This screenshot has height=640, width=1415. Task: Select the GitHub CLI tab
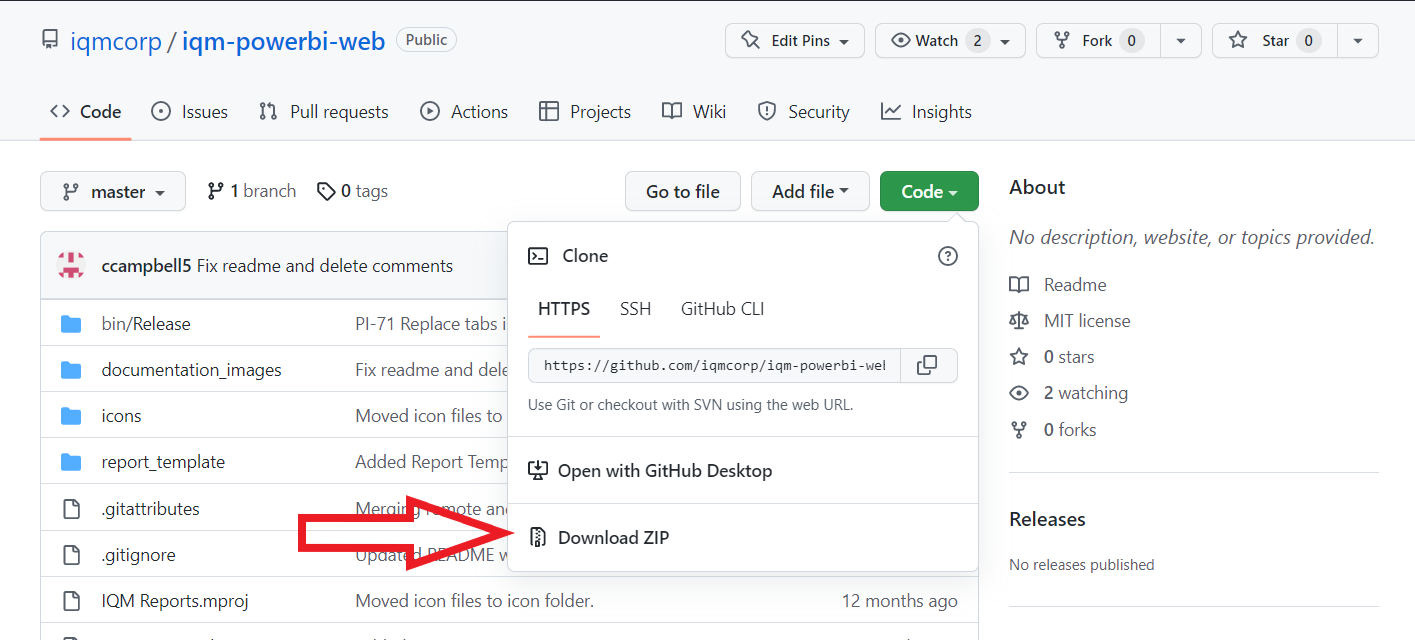pos(722,309)
